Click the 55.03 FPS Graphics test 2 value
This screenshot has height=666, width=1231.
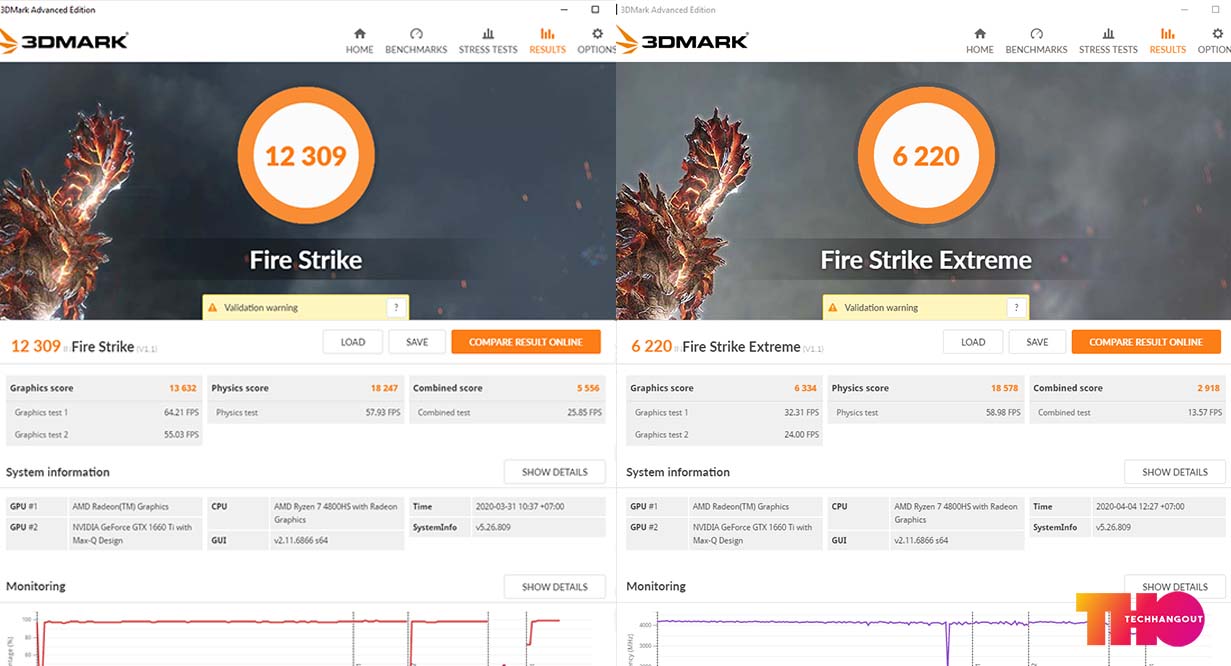[180, 435]
